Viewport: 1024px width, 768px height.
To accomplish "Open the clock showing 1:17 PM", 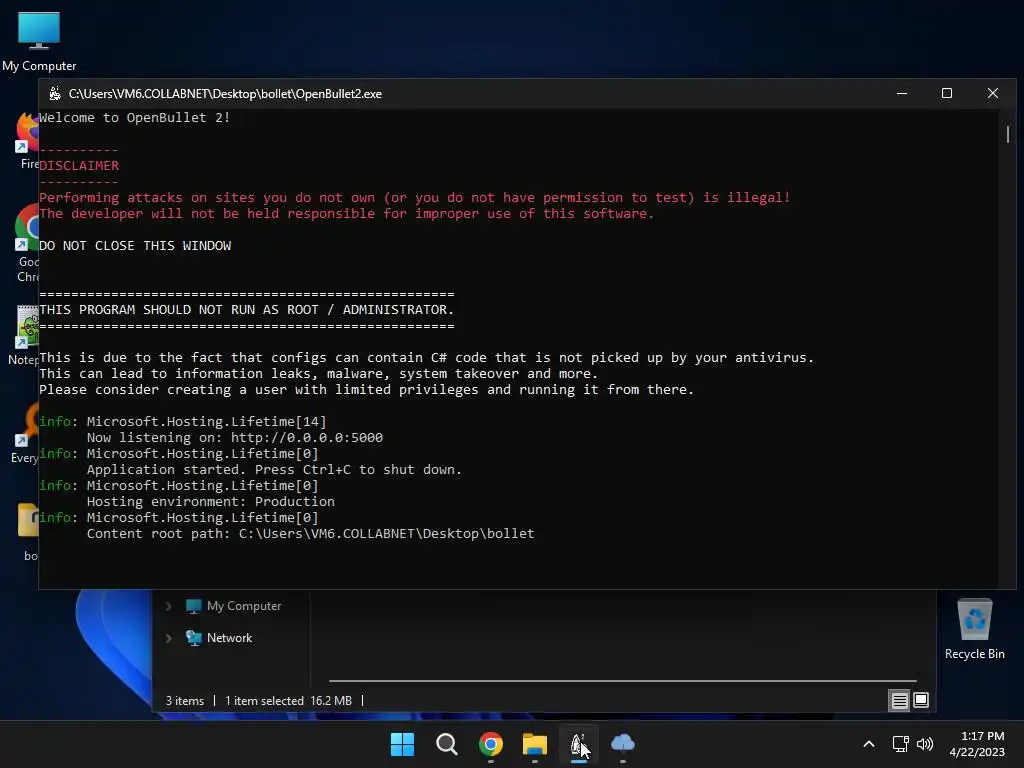I will pos(977,744).
